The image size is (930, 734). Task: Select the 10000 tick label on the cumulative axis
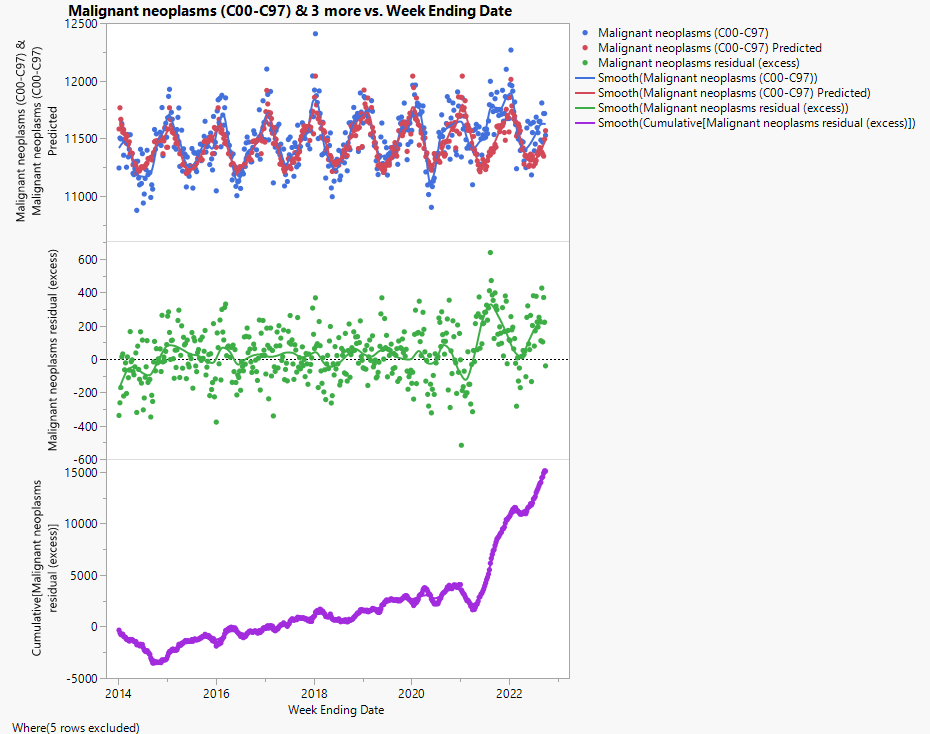pyautogui.click(x=81, y=524)
